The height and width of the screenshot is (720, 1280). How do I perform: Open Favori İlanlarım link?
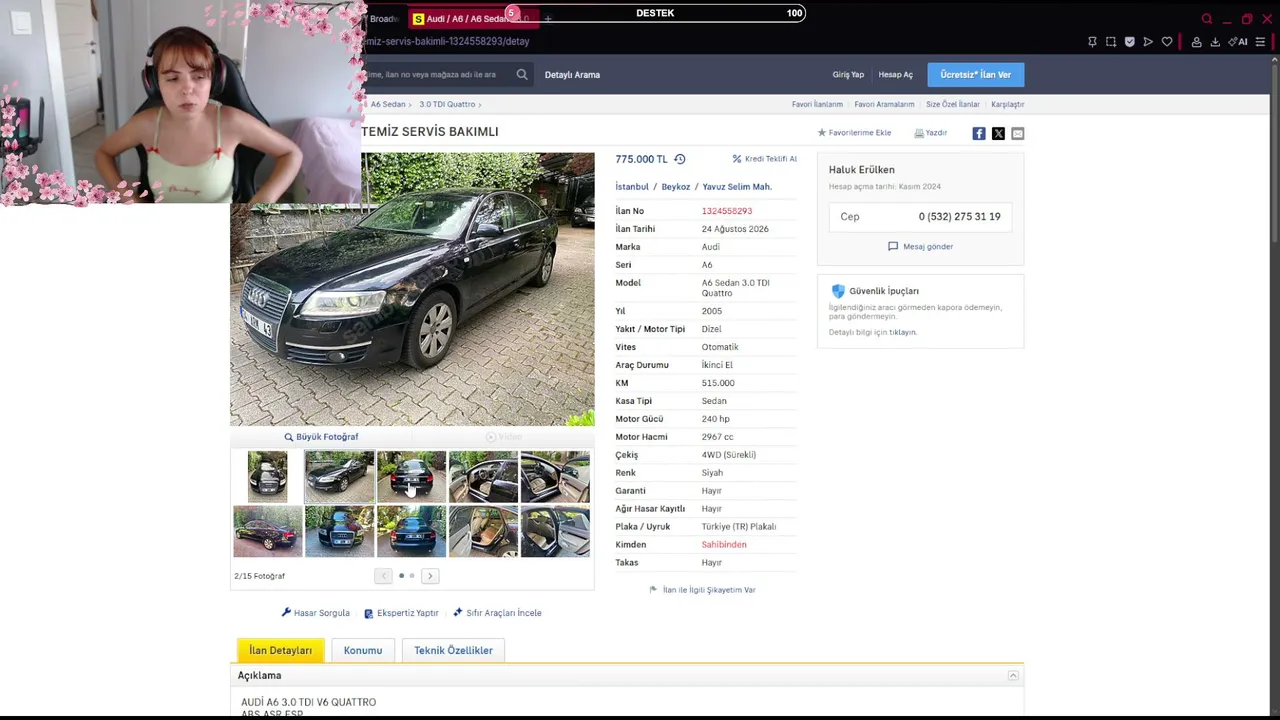click(817, 104)
